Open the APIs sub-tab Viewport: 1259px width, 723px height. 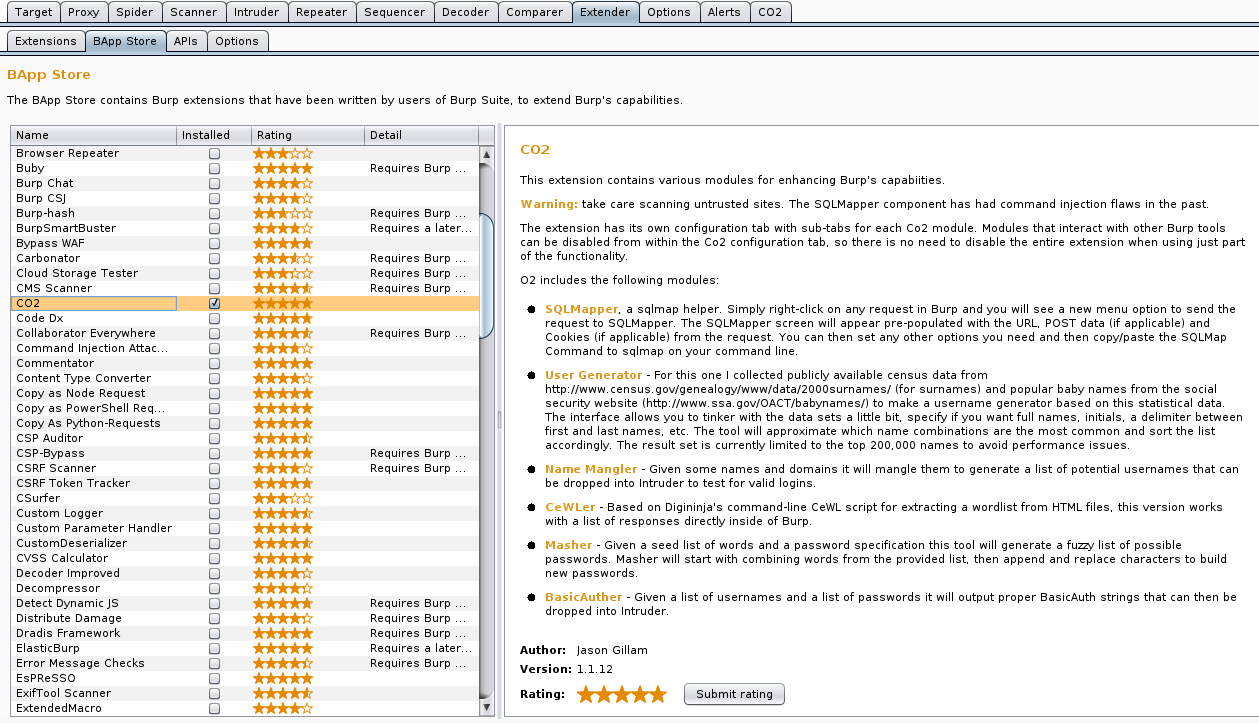pyautogui.click(x=185, y=41)
